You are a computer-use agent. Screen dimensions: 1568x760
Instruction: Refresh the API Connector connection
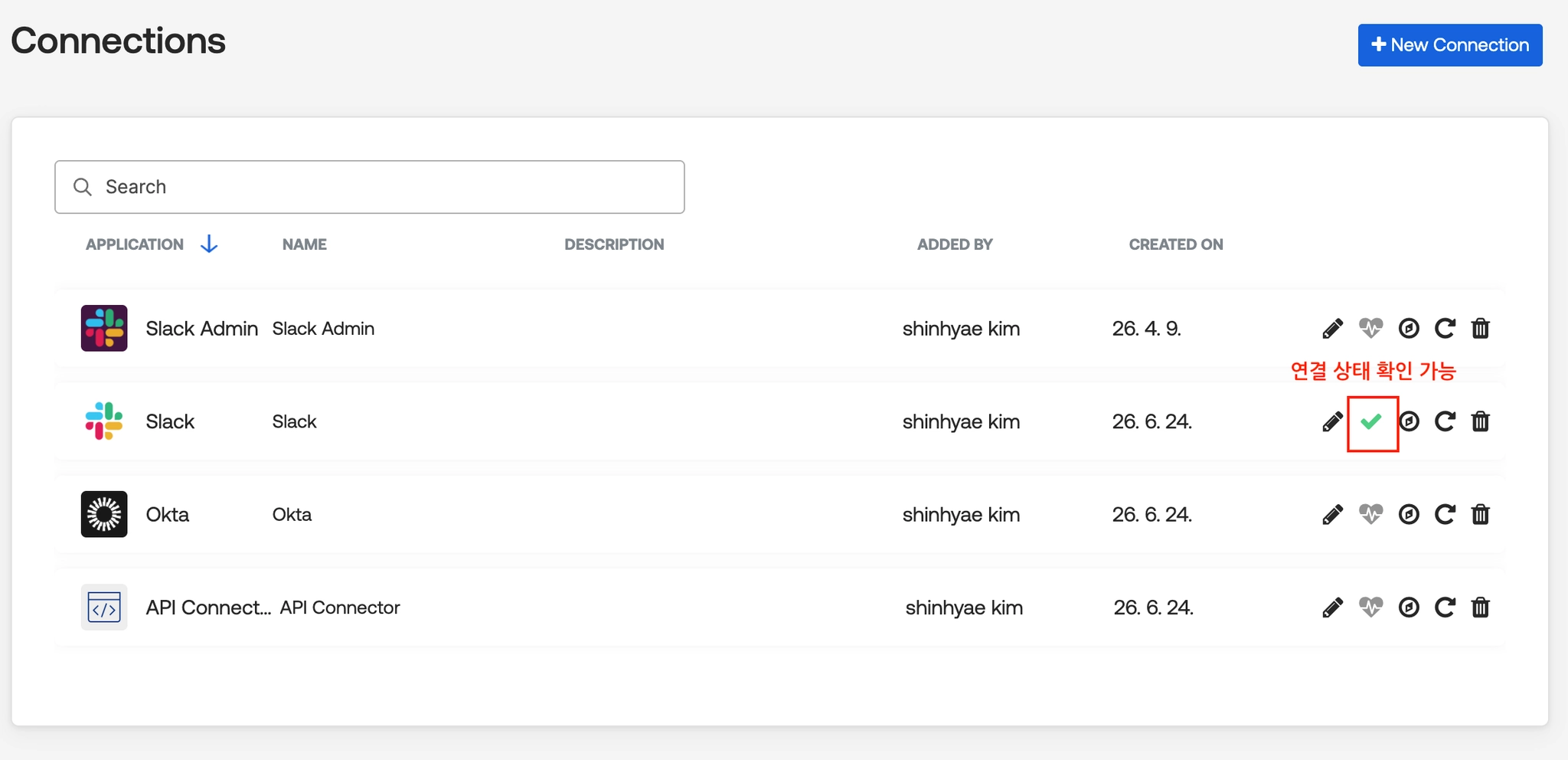(x=1445, y=608)
